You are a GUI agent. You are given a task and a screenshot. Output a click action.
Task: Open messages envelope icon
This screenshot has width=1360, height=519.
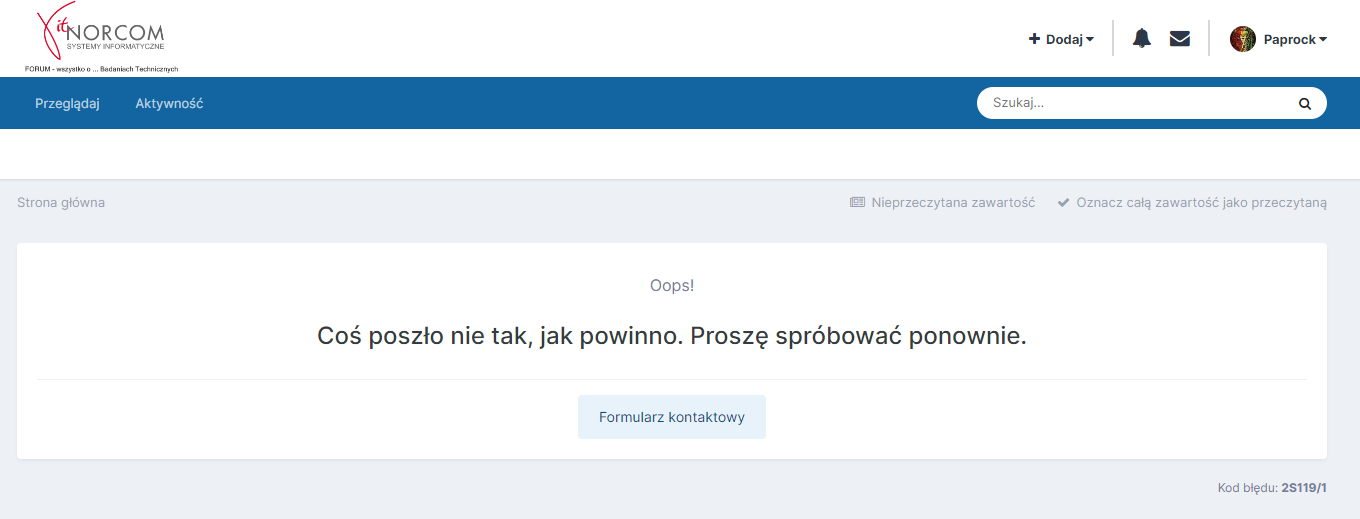(1180, 39)
